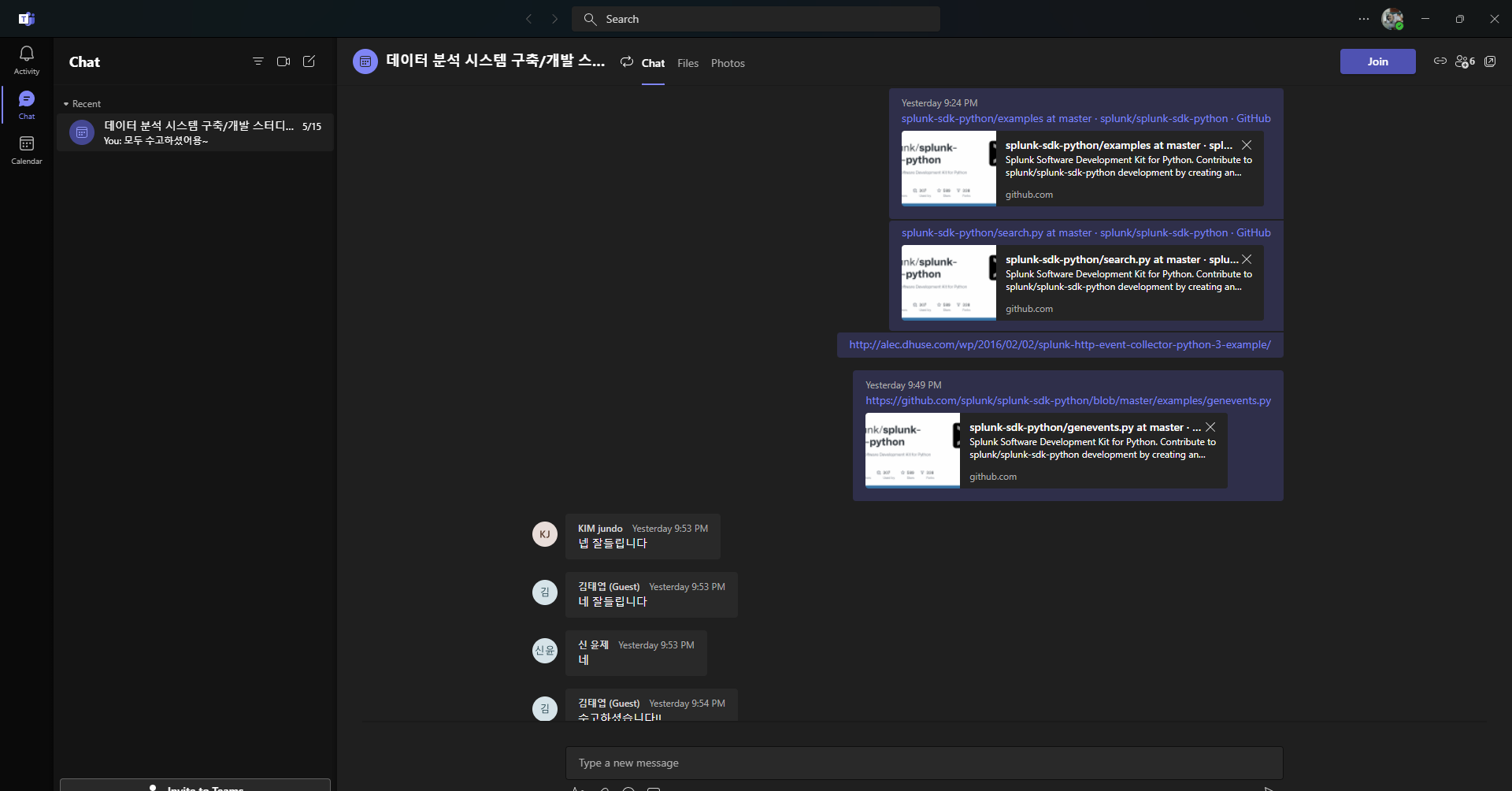Screen dimensions: 1512x791
Task: Open the Chat section in sidebar
Action: (x=26, y=105)
